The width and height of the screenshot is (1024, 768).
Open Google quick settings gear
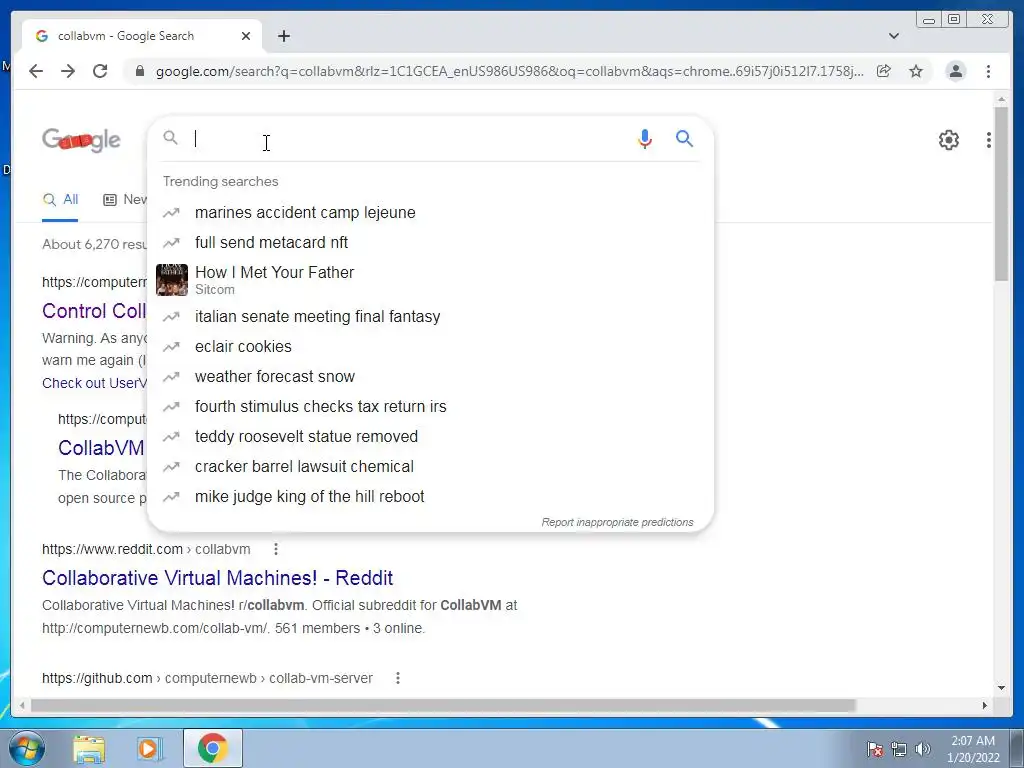tap(948, 140)
